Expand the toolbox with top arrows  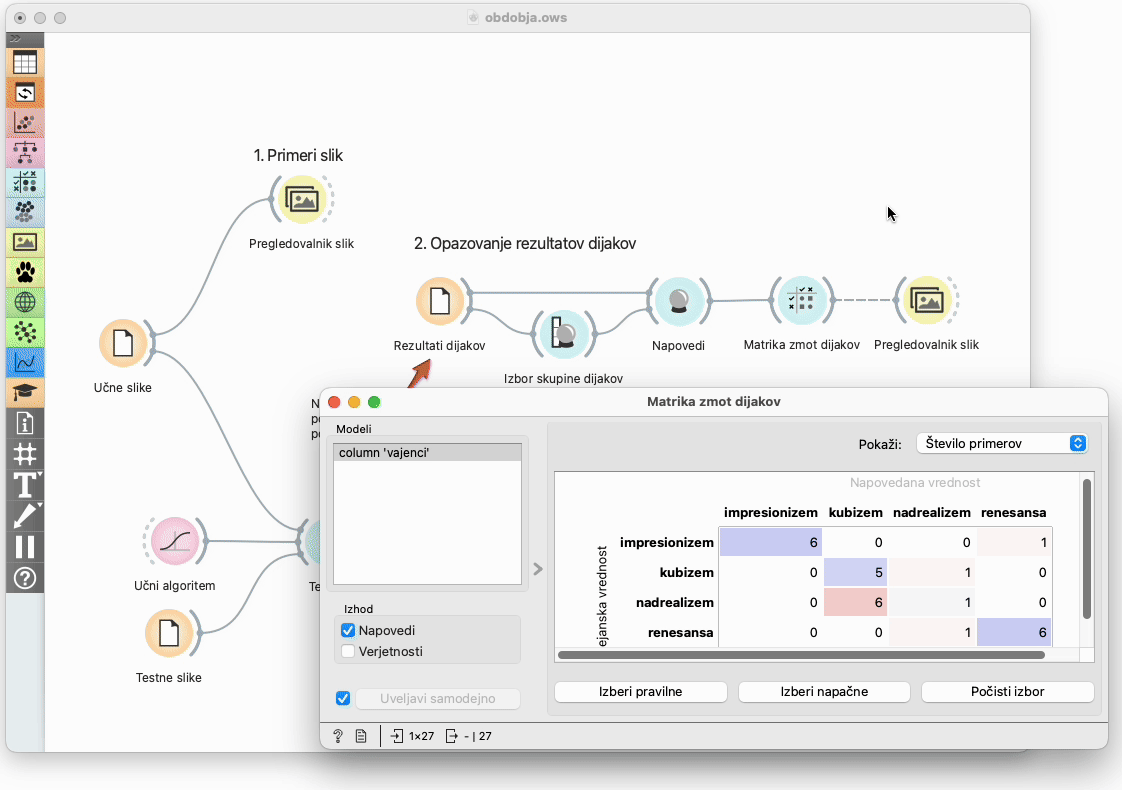(15, 38)
